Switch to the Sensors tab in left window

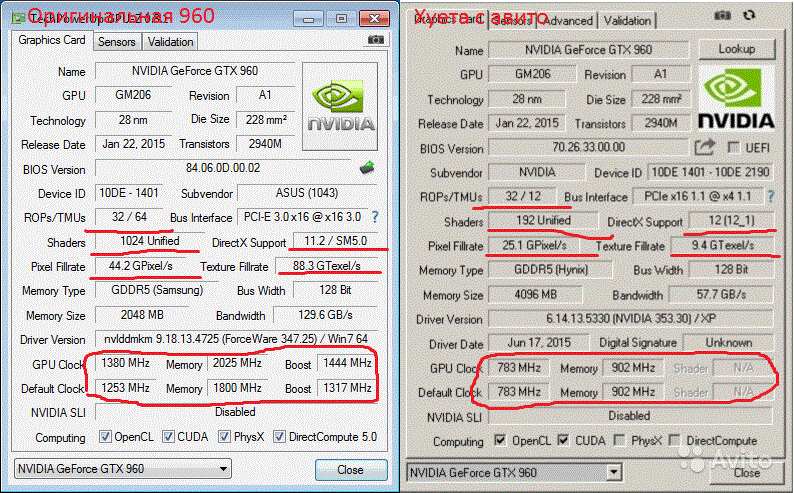click(x=117, y=42)
